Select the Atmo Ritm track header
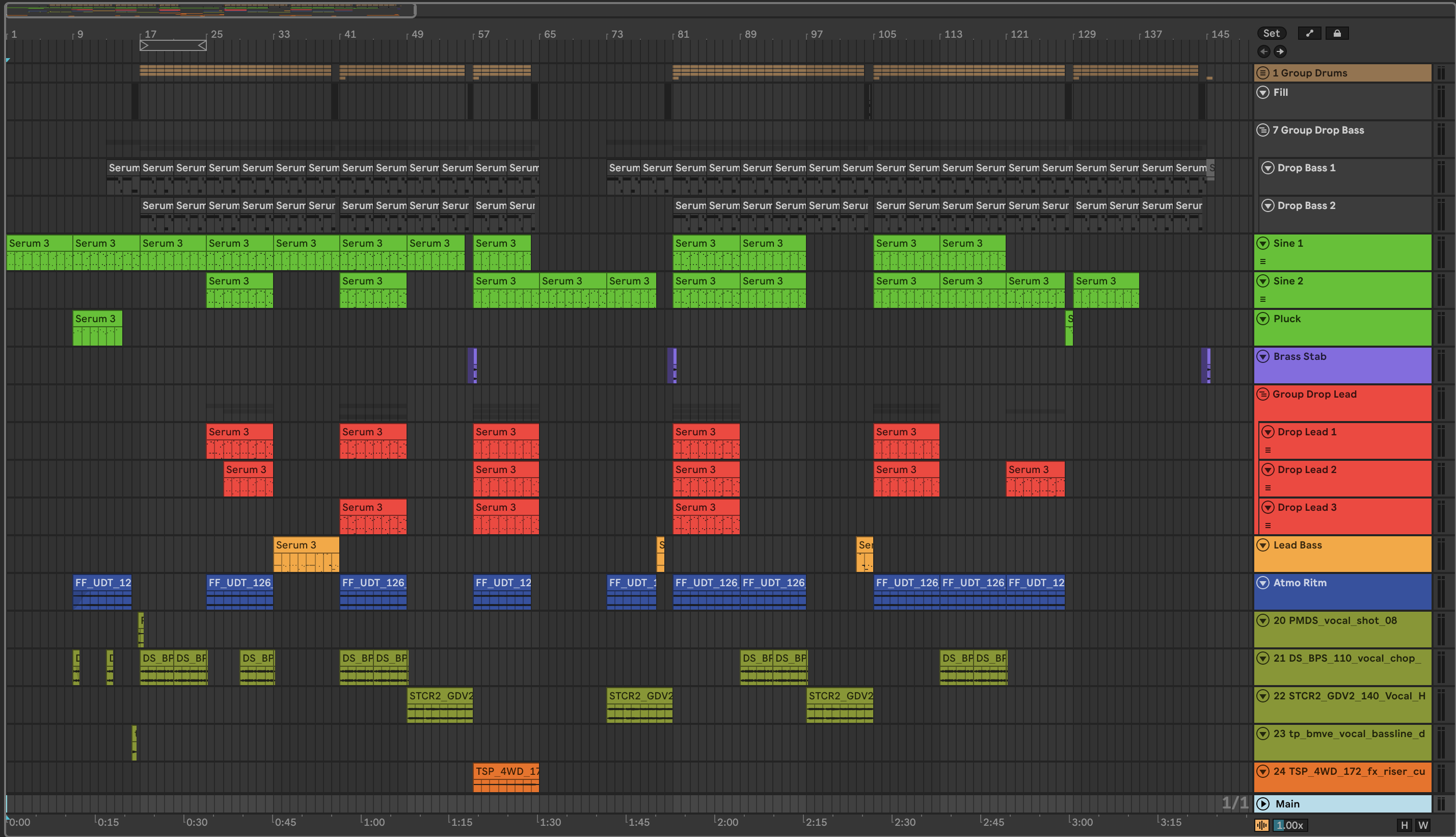Screen dimensions: 1456x837 tap(1344, 595)
